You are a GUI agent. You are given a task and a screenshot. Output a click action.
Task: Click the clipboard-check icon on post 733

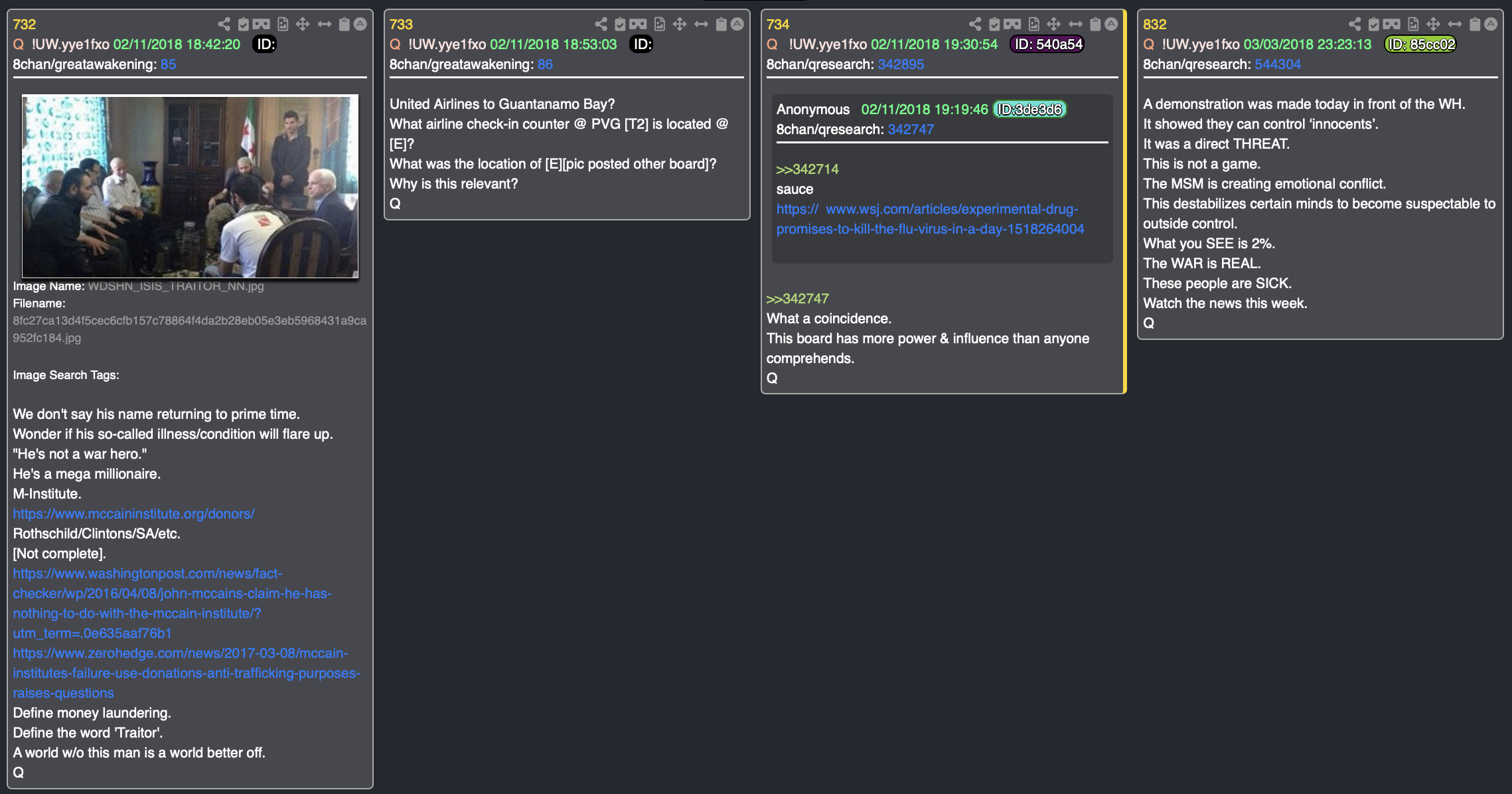[620, 25]
